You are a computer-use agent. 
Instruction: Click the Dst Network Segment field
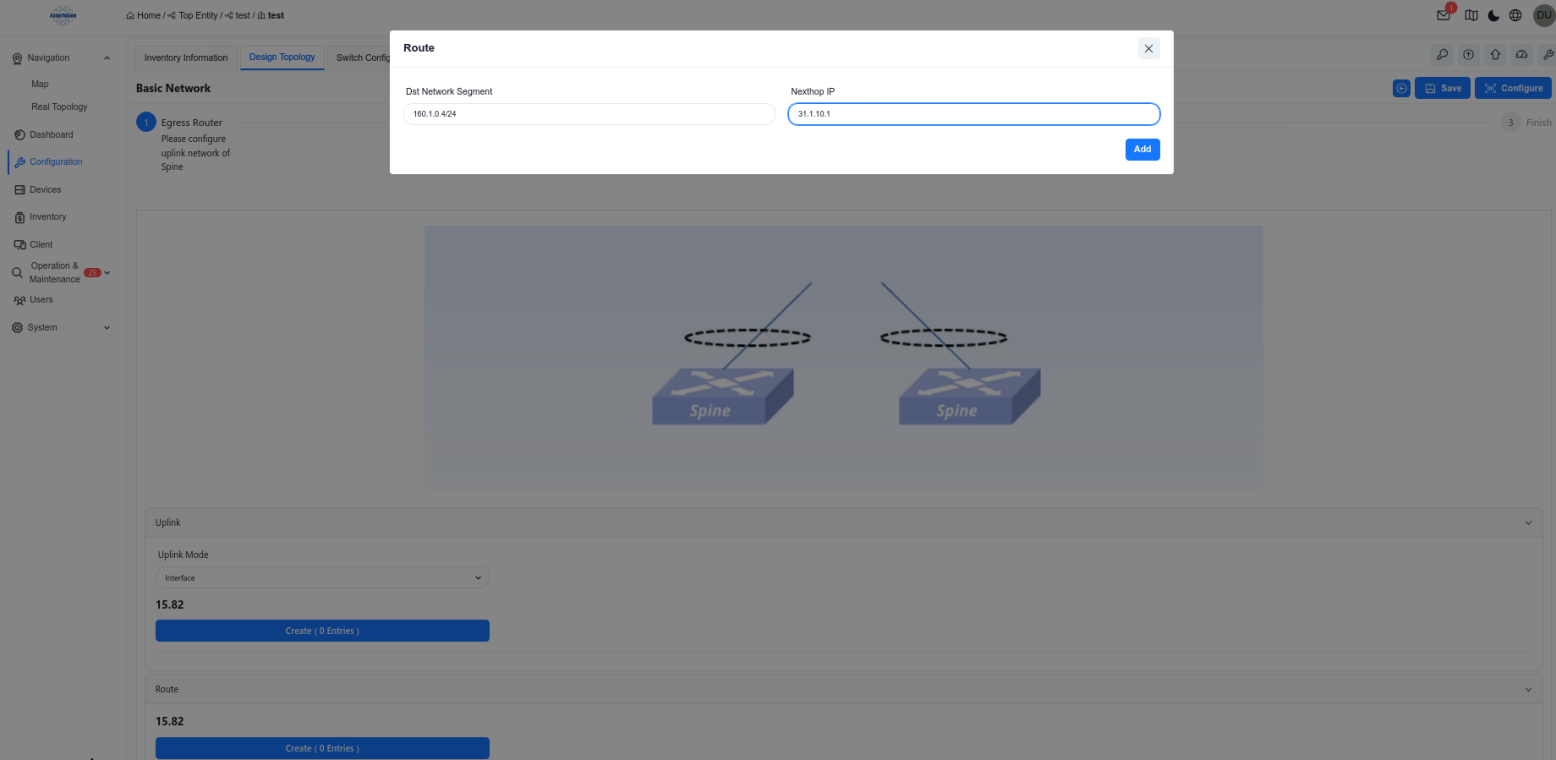tap(589, 114)
